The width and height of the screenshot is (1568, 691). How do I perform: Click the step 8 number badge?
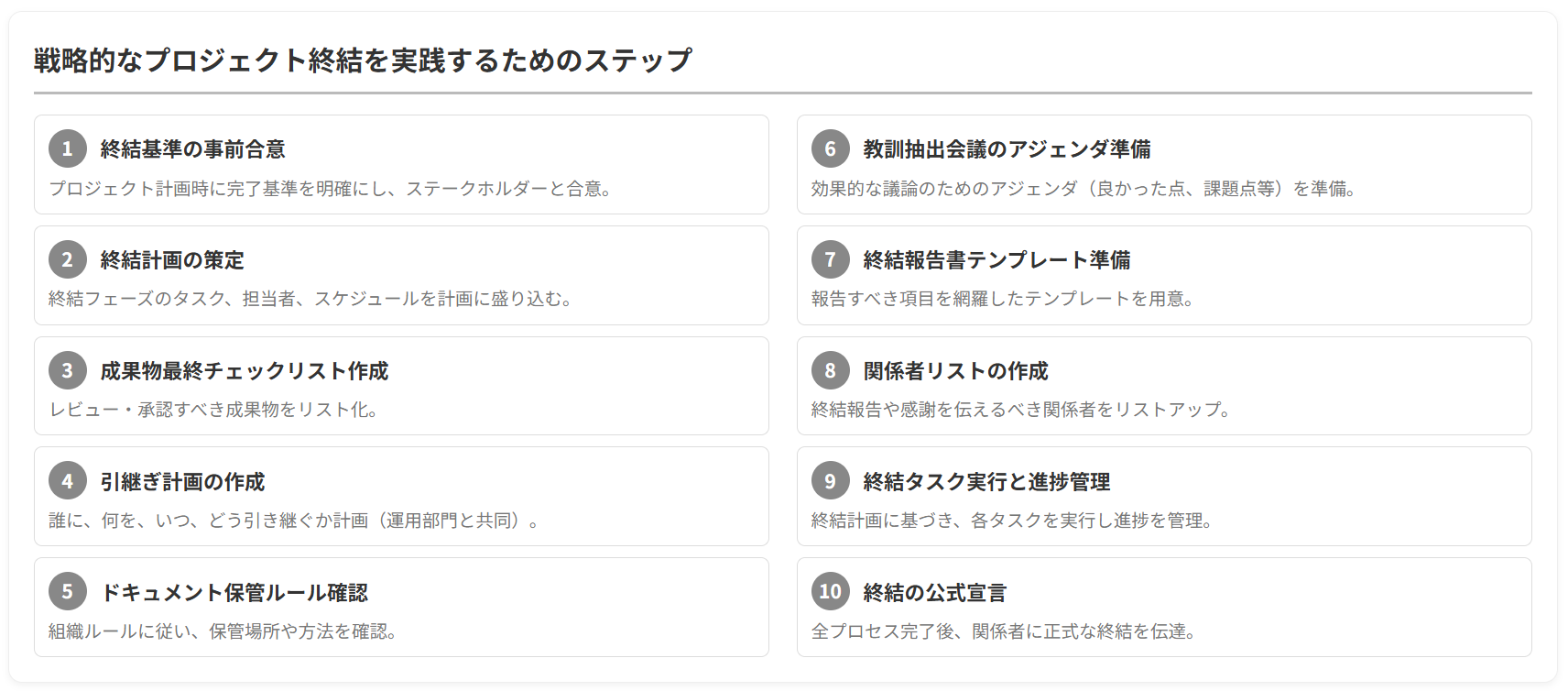tap(831, 370)
